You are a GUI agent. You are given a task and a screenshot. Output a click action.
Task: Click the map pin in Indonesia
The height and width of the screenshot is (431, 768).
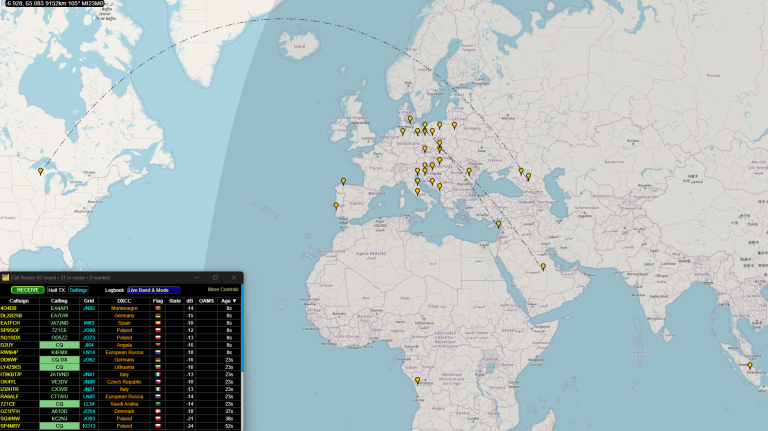(750, 365)
